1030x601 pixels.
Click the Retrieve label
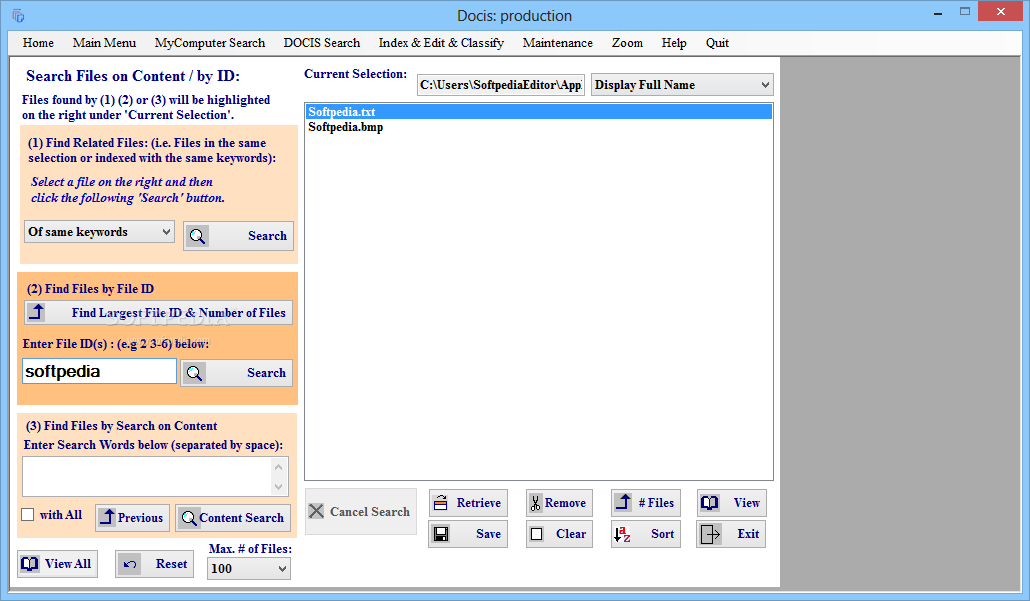click(479, 502)
